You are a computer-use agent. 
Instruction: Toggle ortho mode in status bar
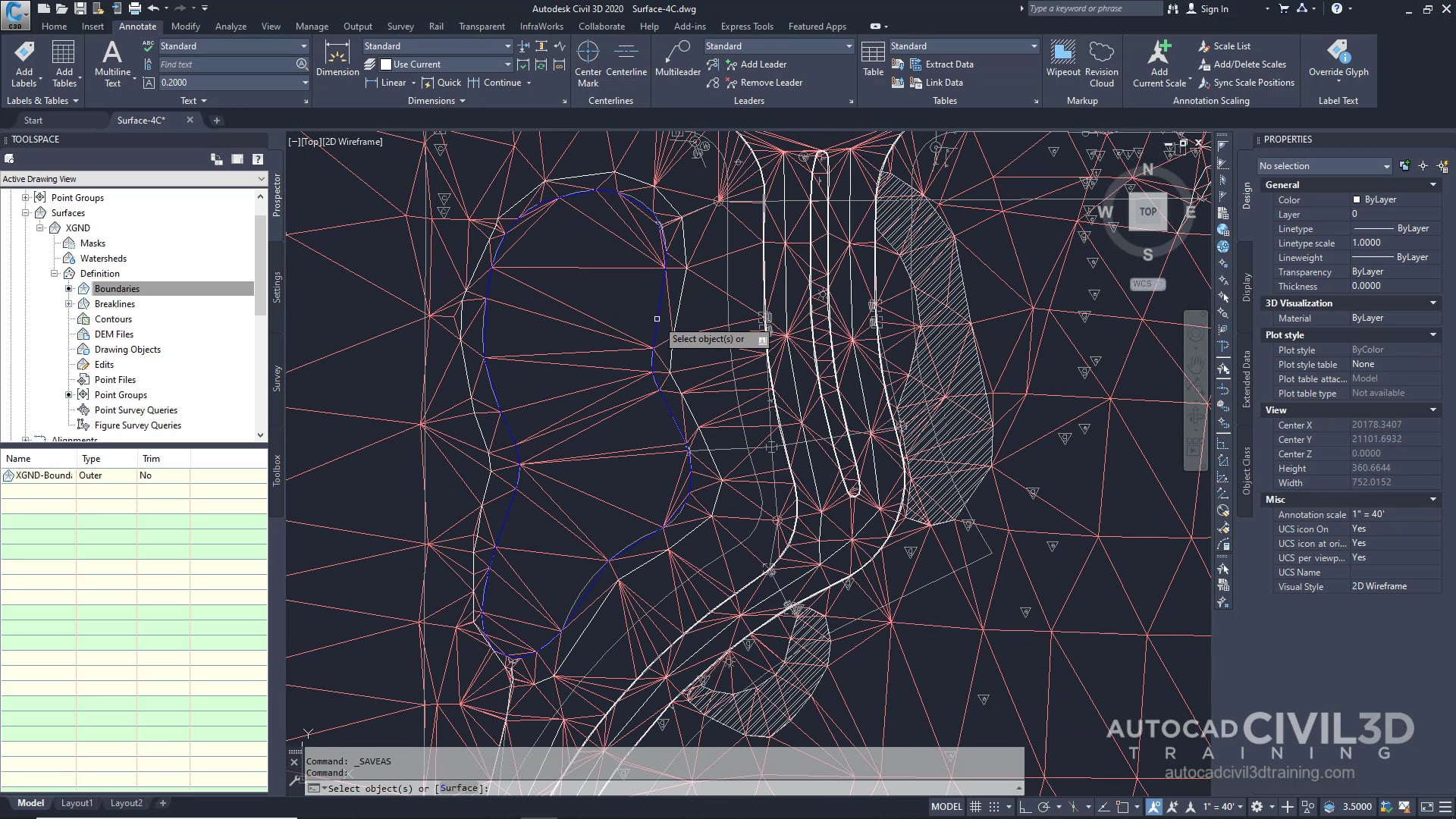click(1025, 807)
